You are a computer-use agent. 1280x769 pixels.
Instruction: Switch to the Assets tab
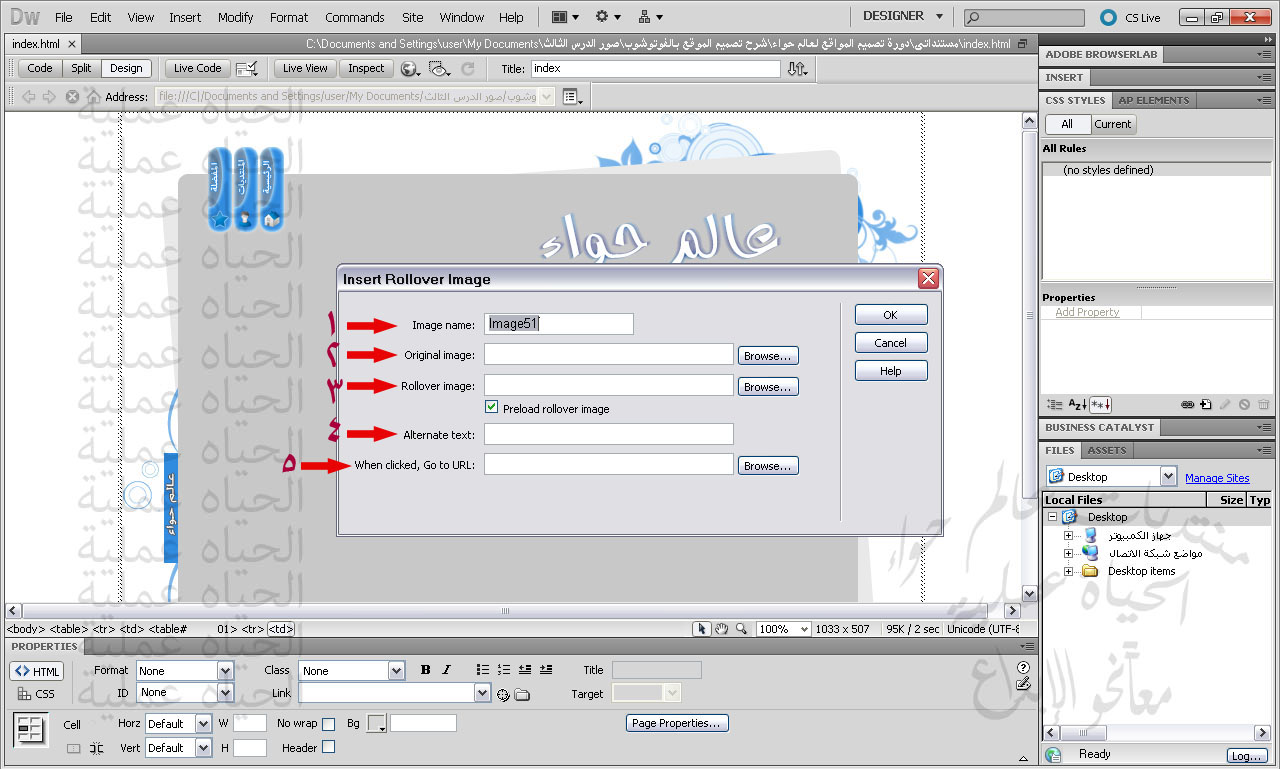pos(1106,450)
